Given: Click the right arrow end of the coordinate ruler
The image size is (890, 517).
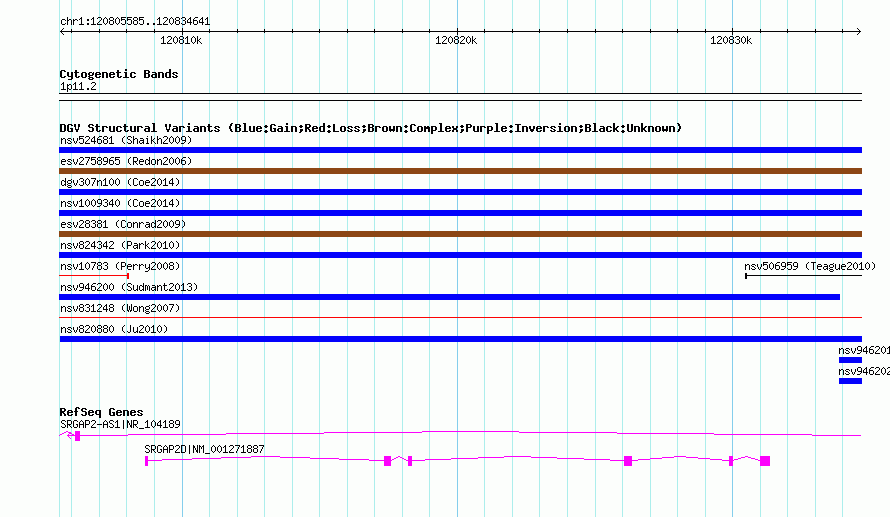Looking at the screenshot, I should (858, 31).
